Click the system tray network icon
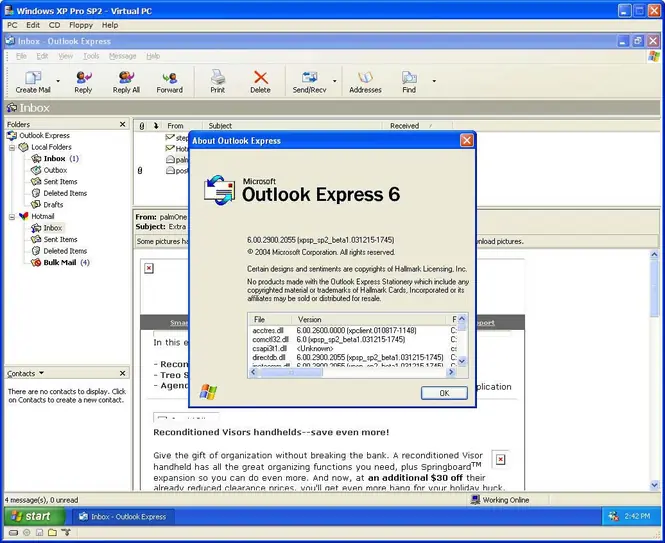This screenshot has width=665, height=543. (x=614, y=516)
